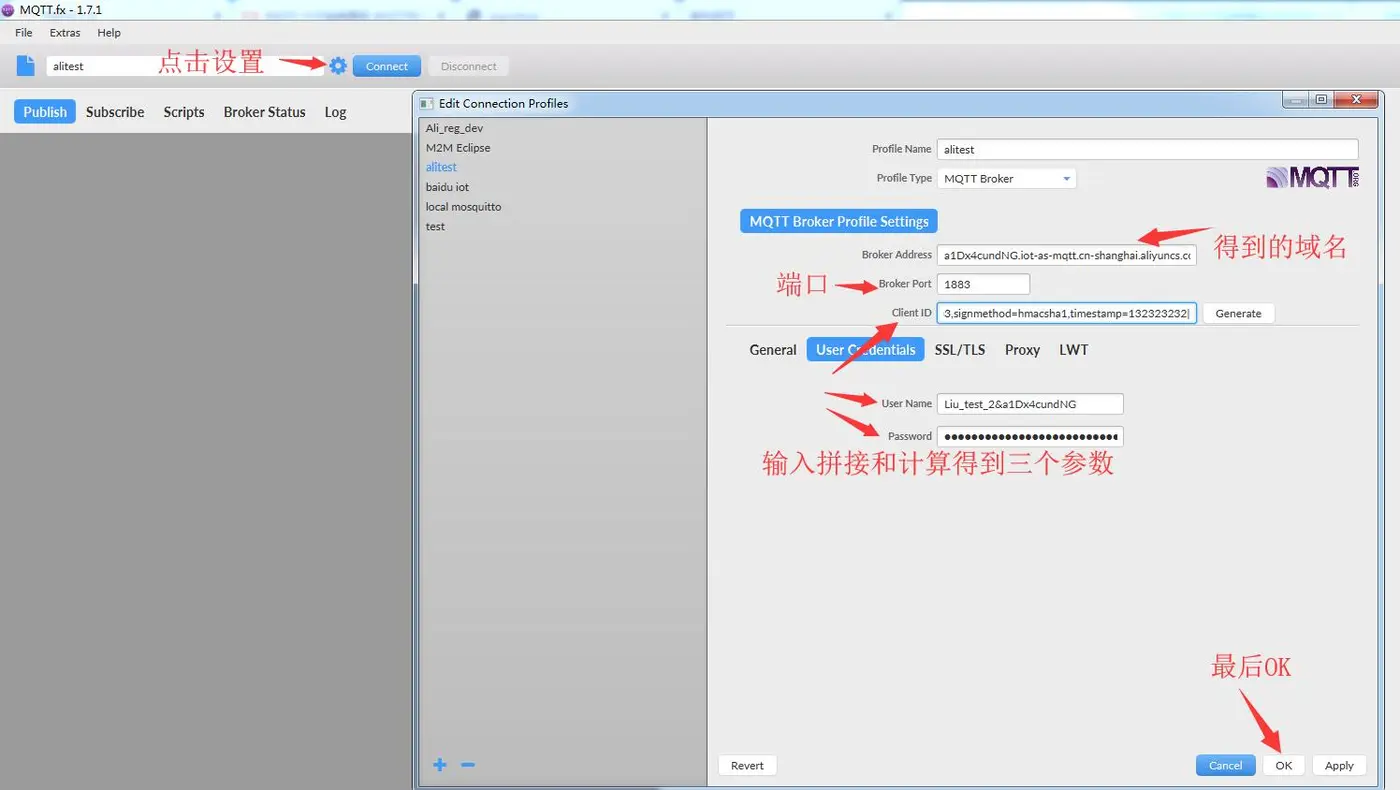Focus the Client ID field
This screenshot has height=790, width=1400.
[x=1067, y=313]
